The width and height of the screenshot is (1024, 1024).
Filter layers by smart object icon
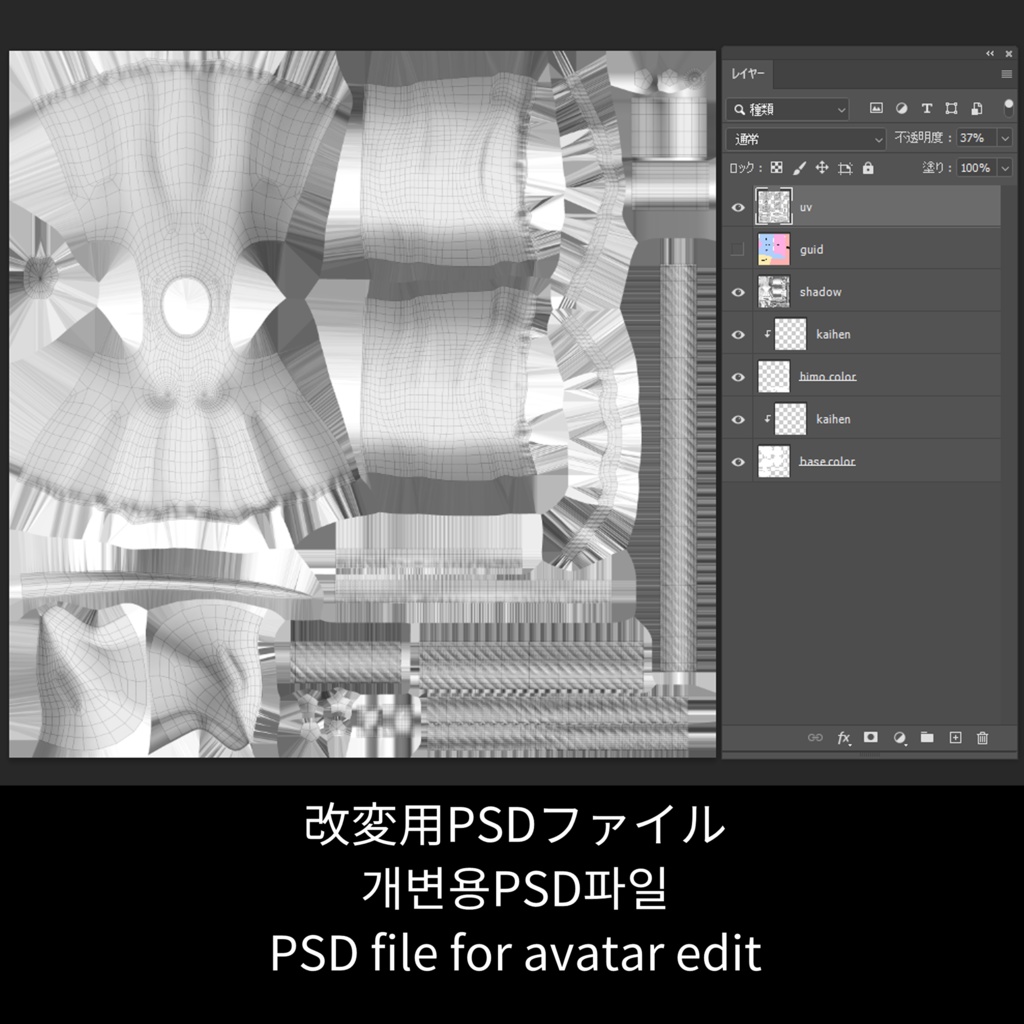tap(976, 108)
